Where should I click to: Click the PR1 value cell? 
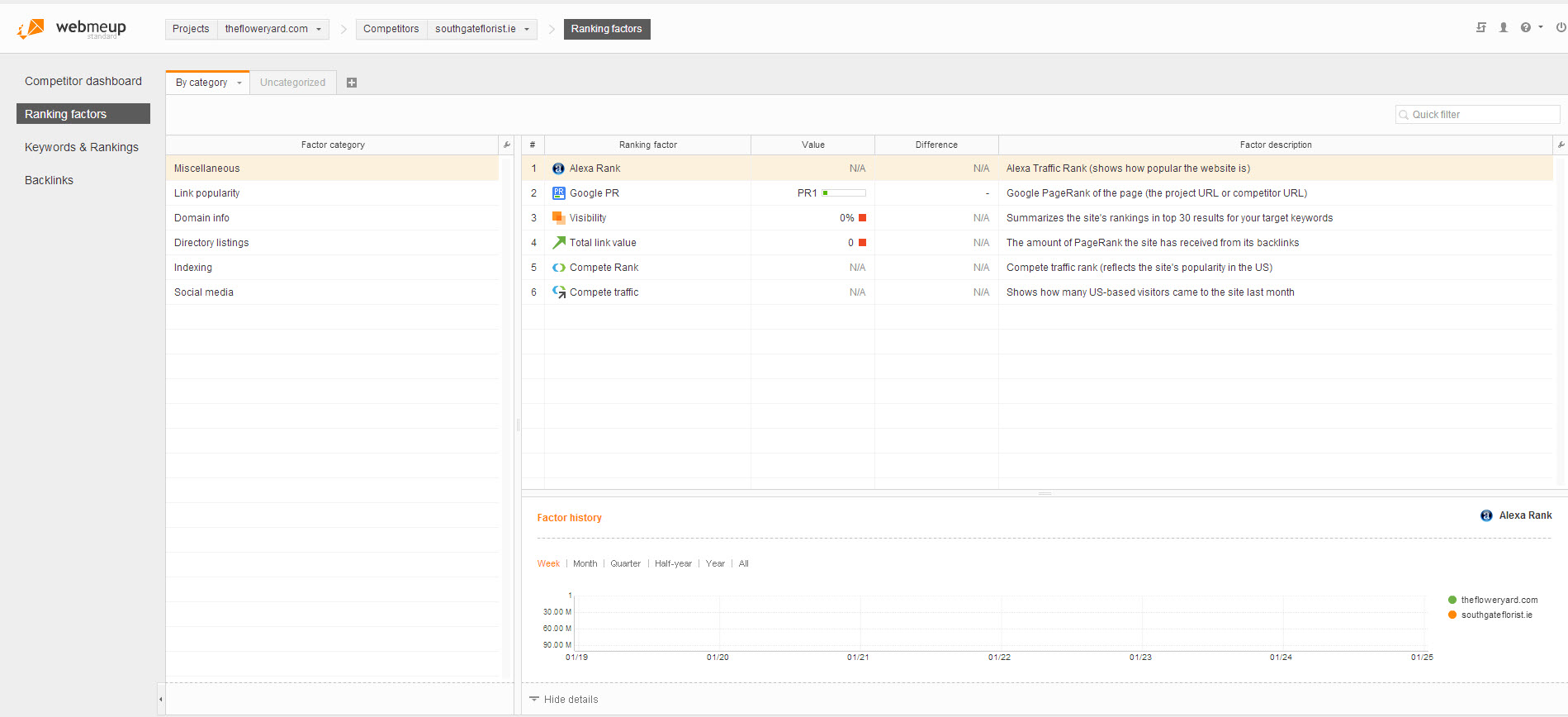tap(813, 193)
